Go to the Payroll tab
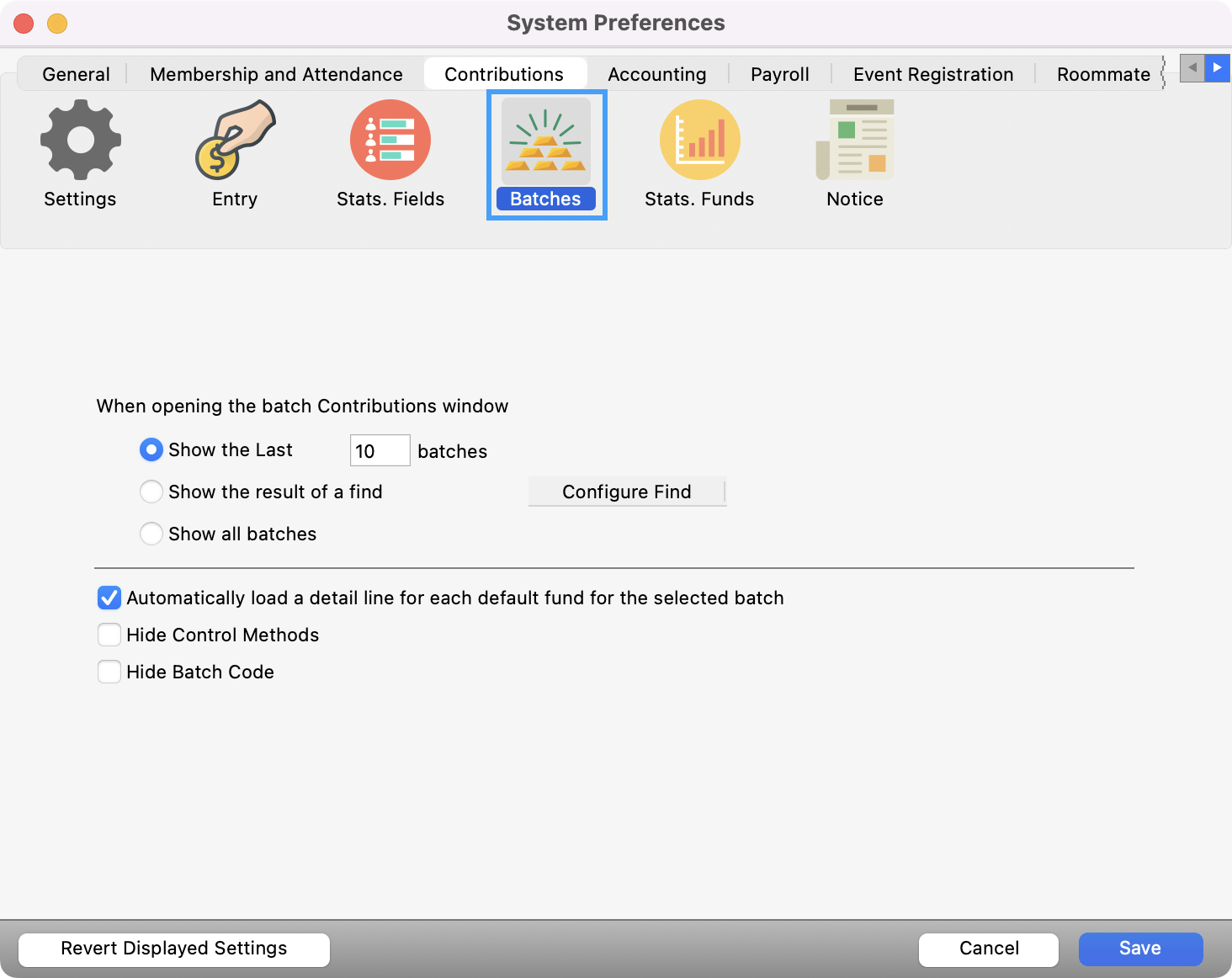The height and width of the screenshot is (978, 1232). pyautogui.click(x=779, y=74)
